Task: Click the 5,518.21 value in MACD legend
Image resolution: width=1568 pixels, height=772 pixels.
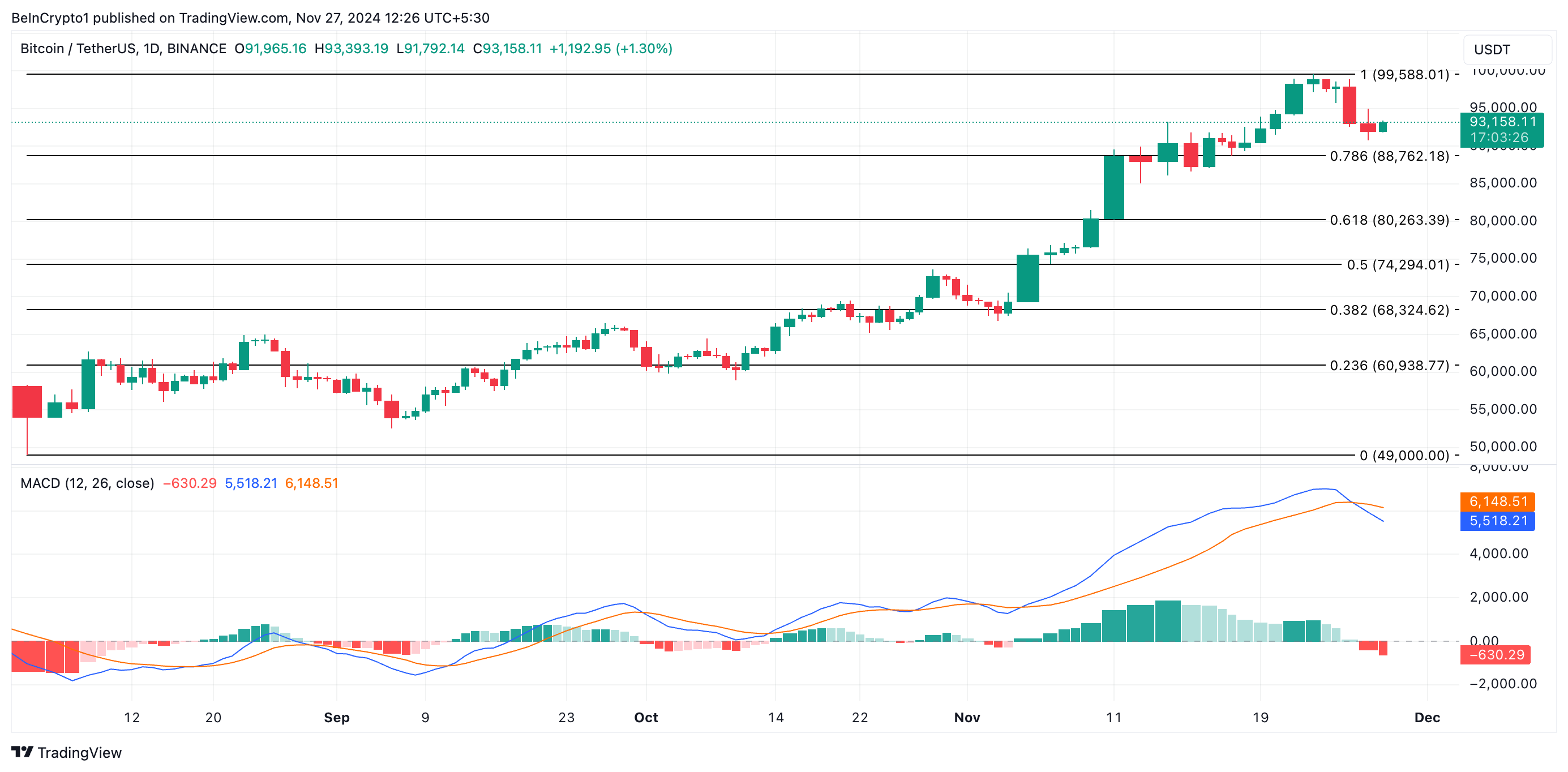Action: pos(251,483)
